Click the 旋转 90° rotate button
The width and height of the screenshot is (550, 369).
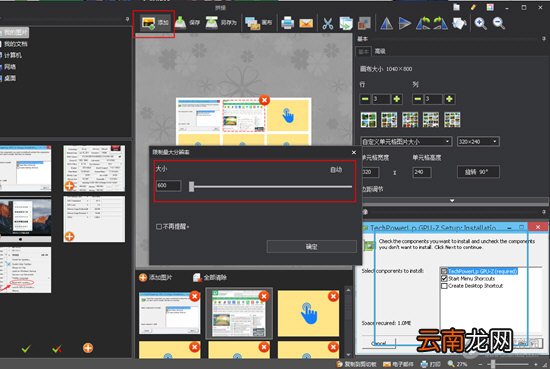click(478, 172)
